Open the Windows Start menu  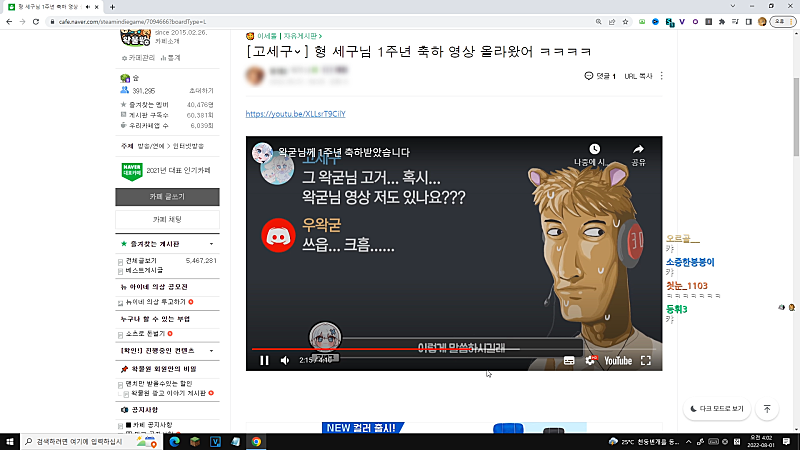click(x=10, y=441)
